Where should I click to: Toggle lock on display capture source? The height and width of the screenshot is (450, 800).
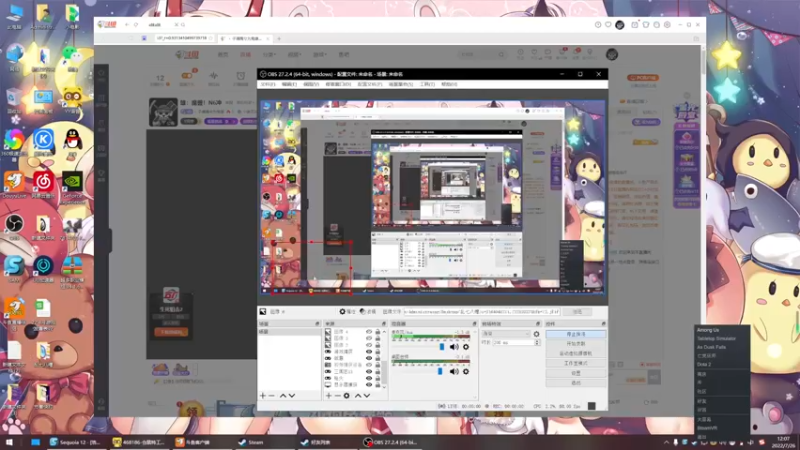click(x=378, y=385)
